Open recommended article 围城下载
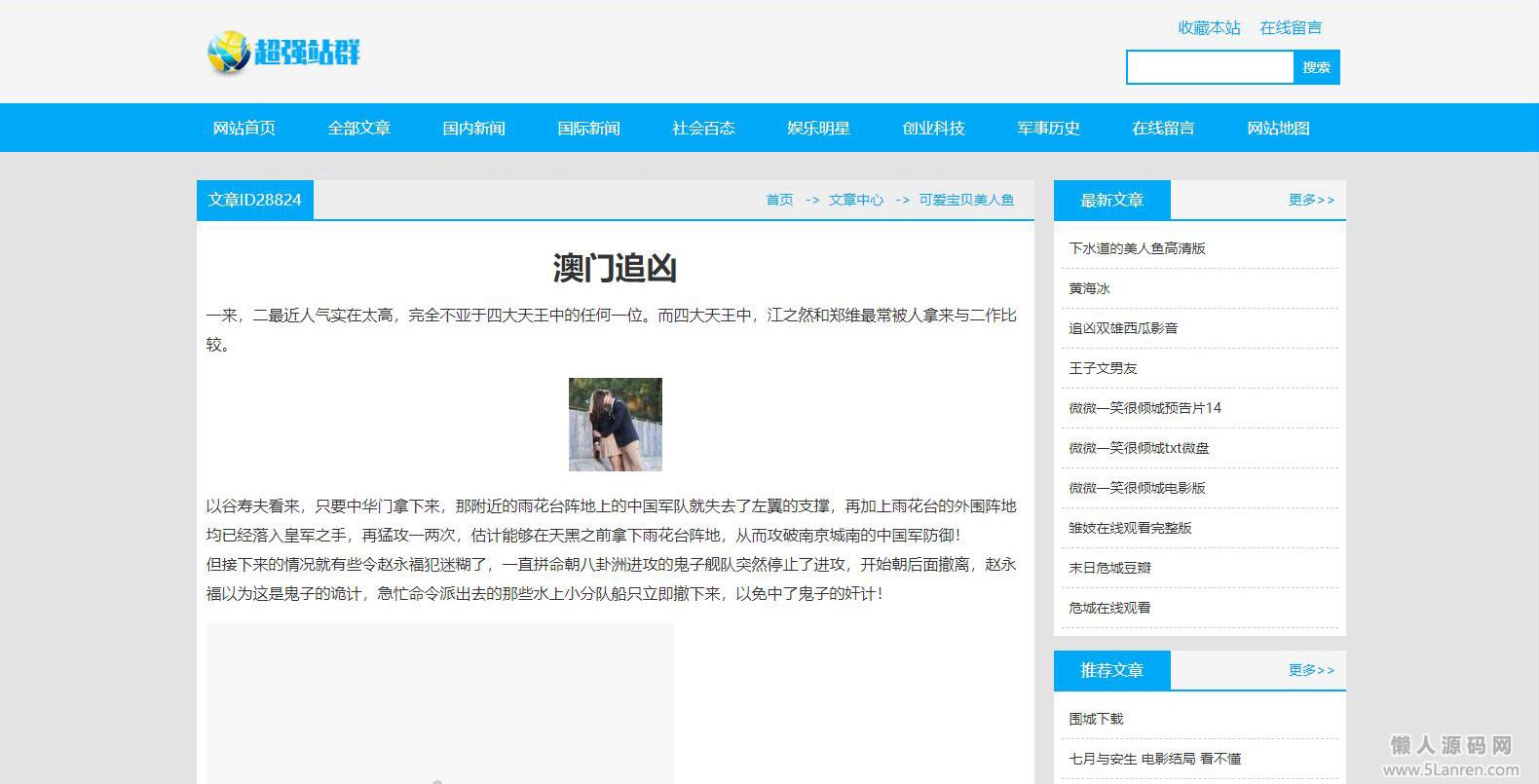The height and width of the screenshot is (784, 1539). pos(1096,719)
